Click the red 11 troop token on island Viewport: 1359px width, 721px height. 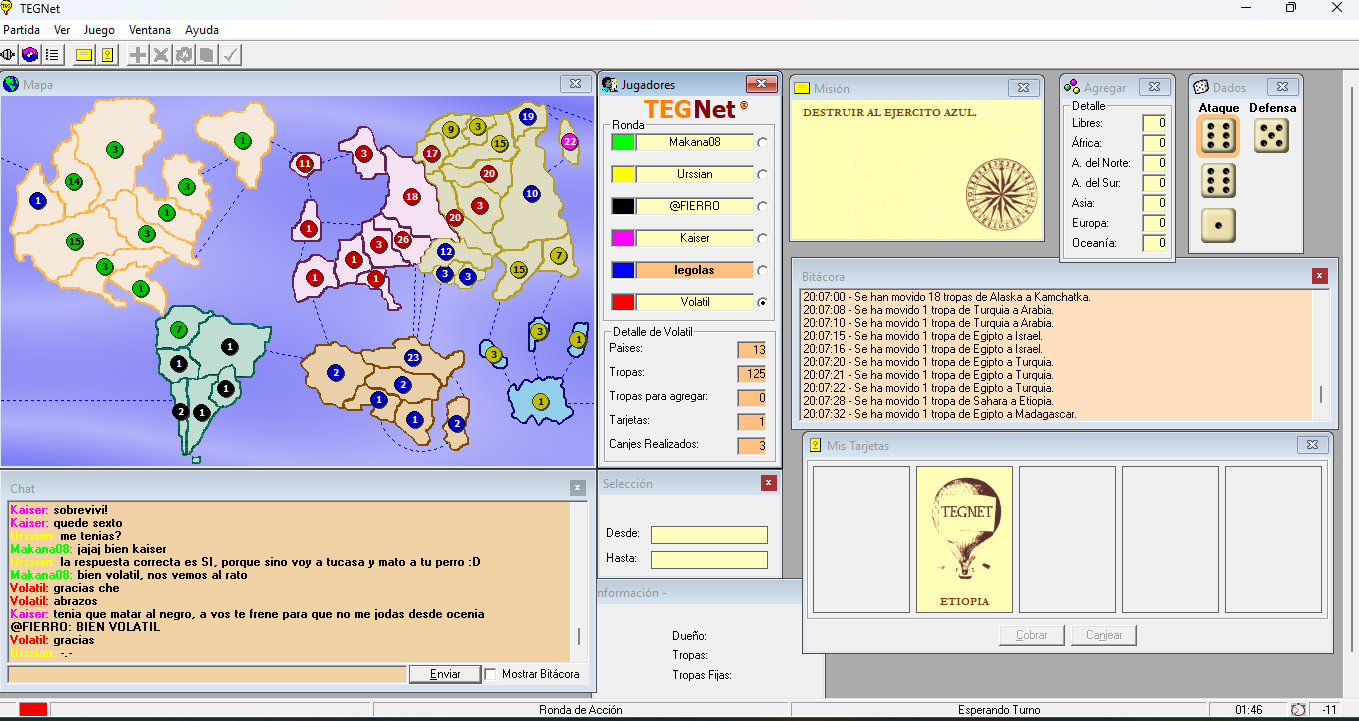304,163
